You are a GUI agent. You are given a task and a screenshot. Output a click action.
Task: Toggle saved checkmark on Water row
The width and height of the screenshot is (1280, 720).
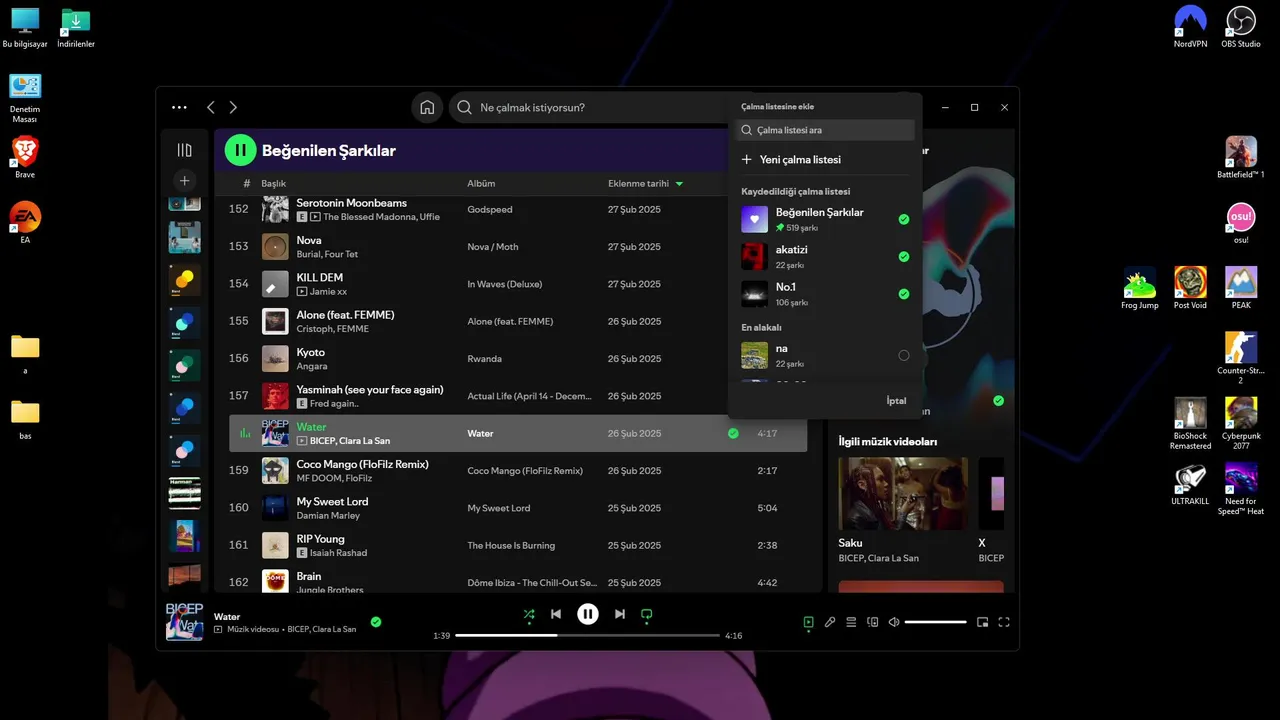pos(733,434)
